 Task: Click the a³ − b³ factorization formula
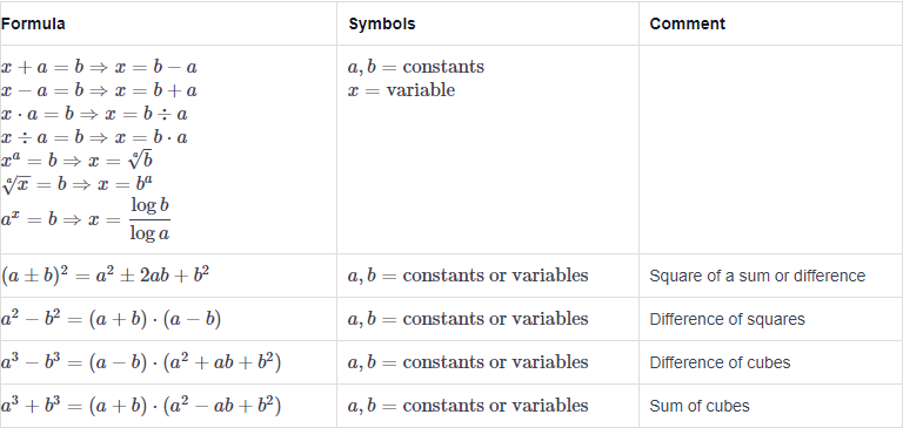pos(141,362)
